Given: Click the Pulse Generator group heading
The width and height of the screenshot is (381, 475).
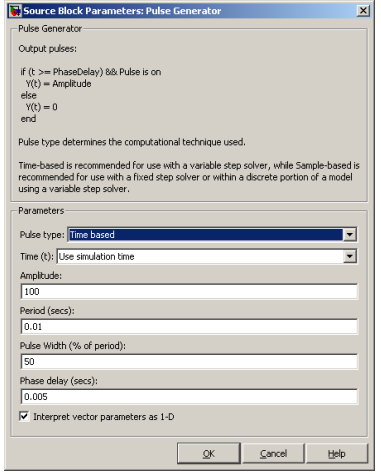Looking at the screenshot, I should pos(50,29).
